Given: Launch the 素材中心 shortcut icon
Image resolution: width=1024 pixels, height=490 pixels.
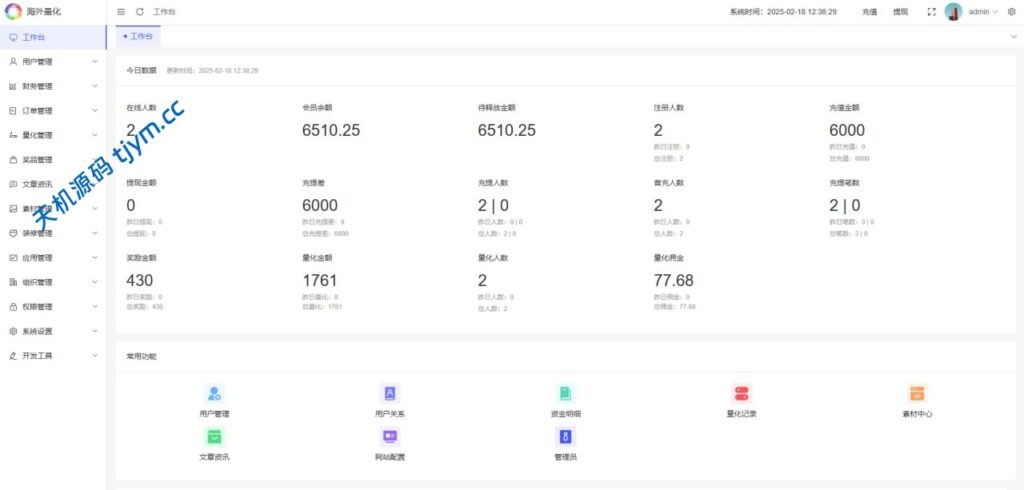Looking at the screenshot, I should point(917,394).
